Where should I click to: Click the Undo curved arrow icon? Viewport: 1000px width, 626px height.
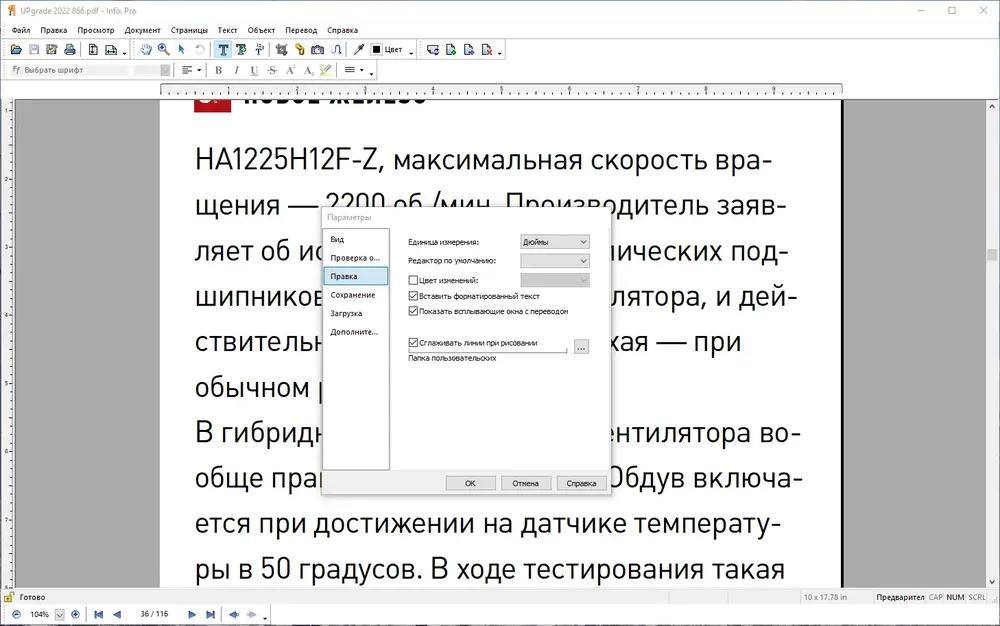tap(200, 50)
